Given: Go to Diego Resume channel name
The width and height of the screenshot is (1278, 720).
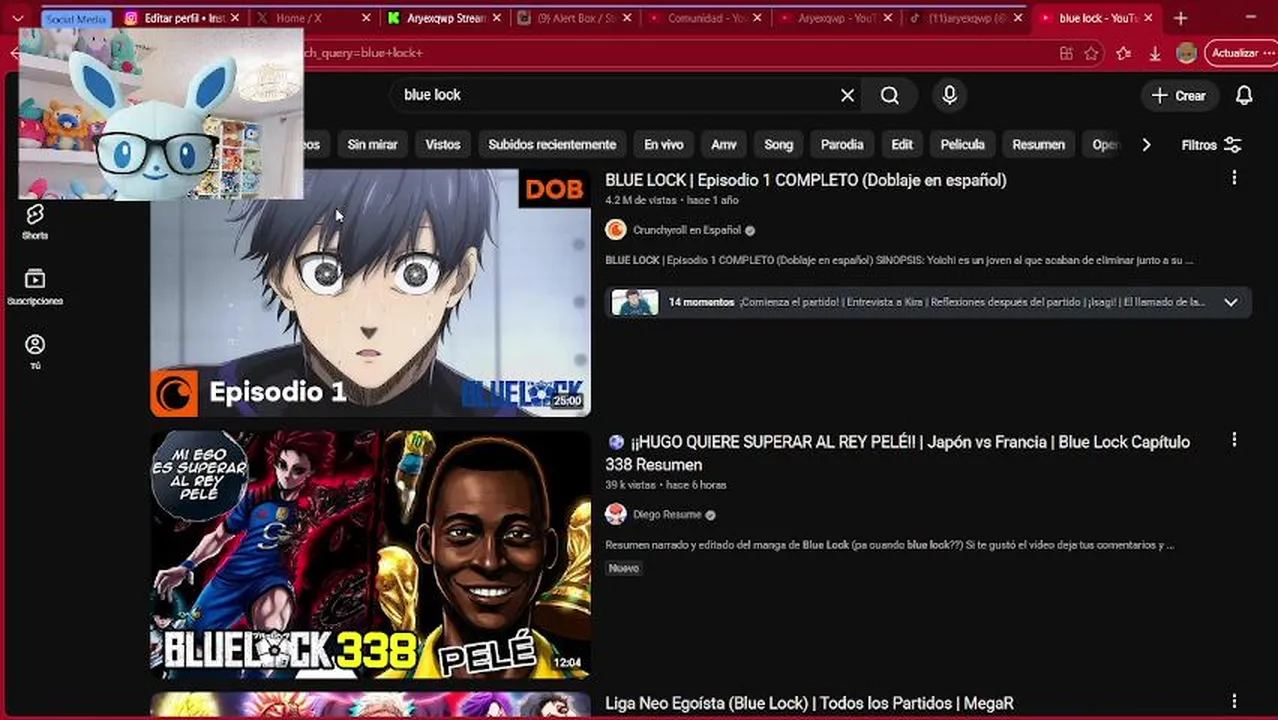Looking at the screenshot, I should tap(667, 514).
